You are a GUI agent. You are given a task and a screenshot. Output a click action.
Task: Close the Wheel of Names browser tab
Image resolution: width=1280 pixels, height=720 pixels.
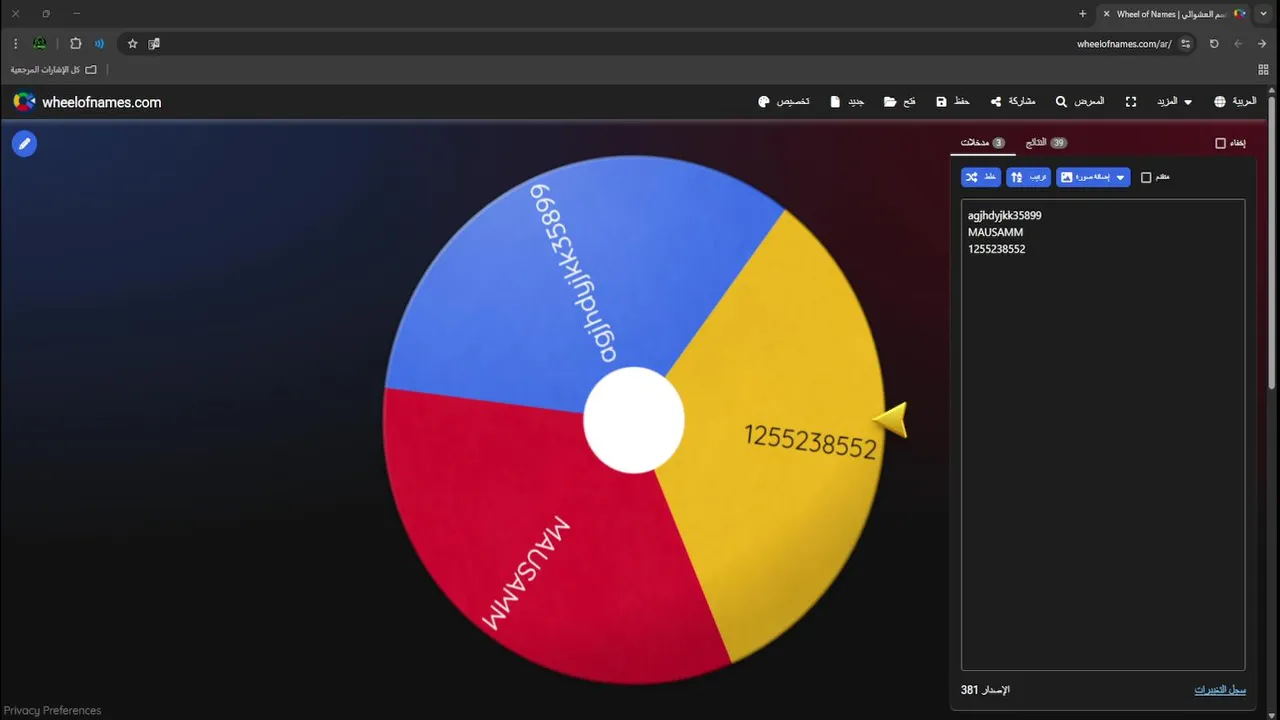tap(1106, 14)
